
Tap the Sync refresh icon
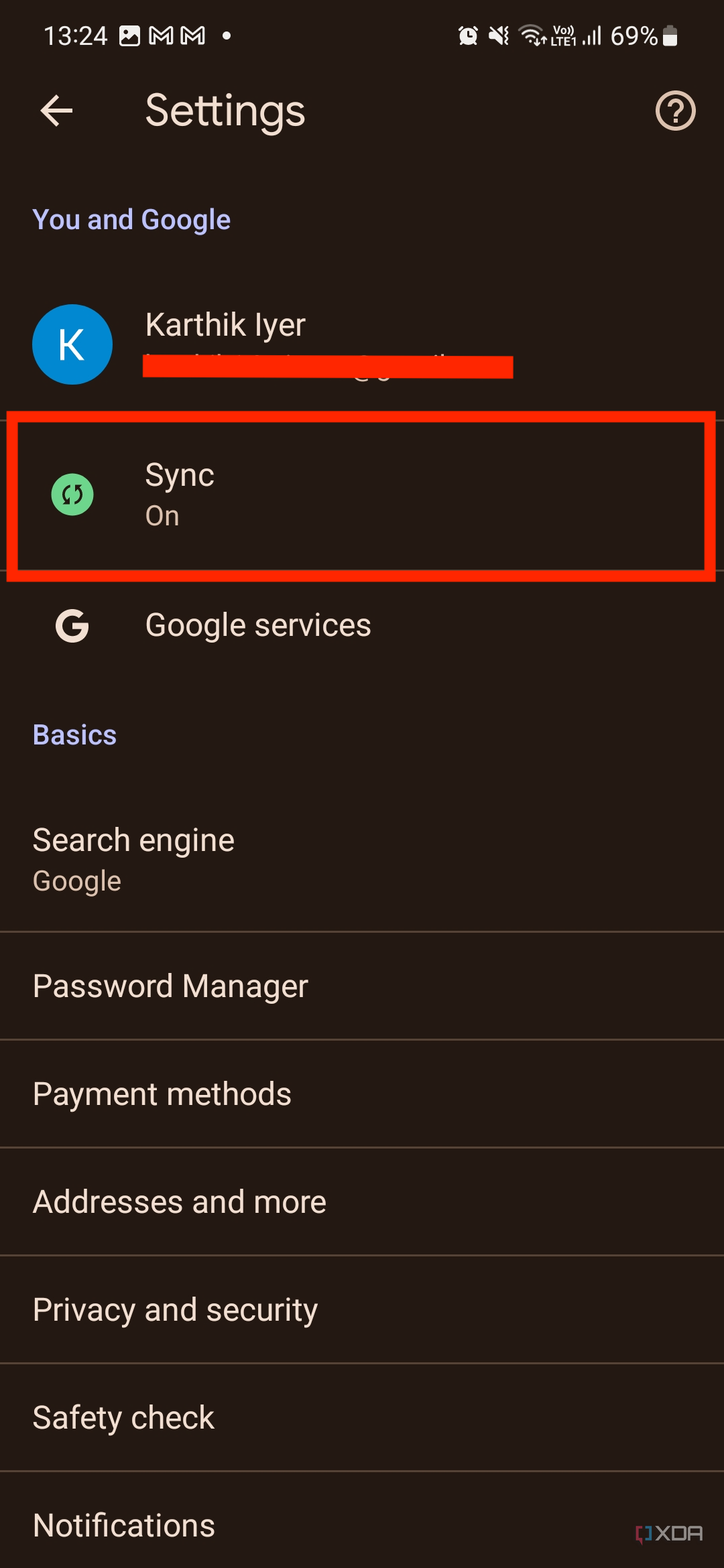tap(72, 495)
